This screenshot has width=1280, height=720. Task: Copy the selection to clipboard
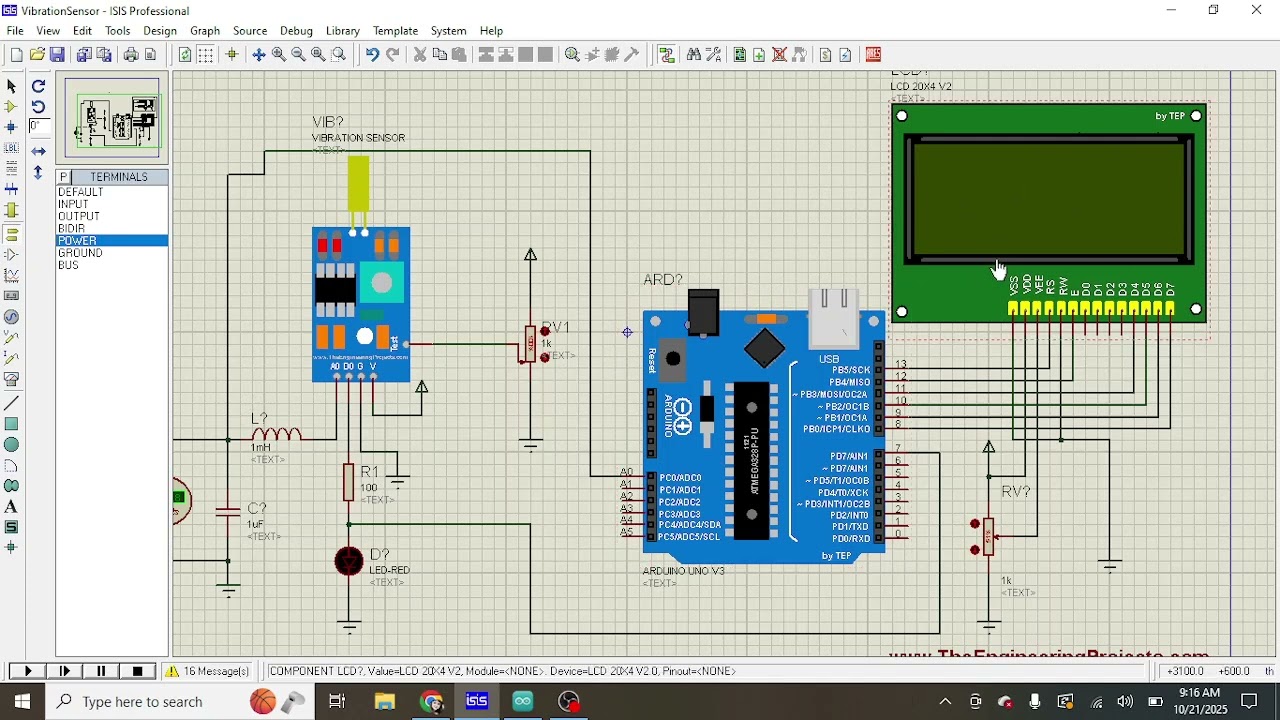coord(440,55)
